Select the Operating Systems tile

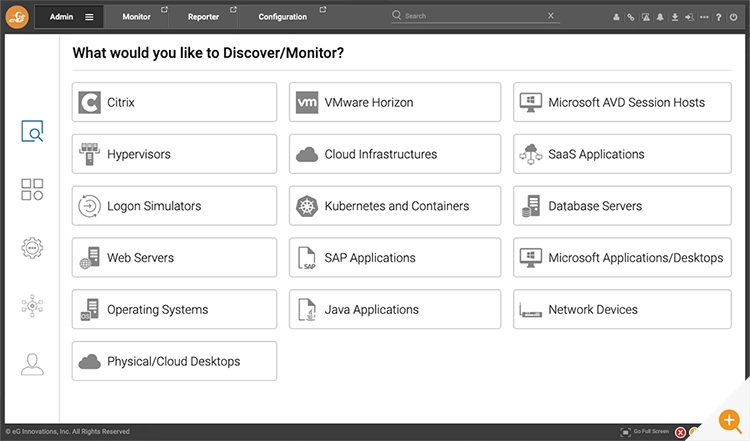tap(175, 309)
